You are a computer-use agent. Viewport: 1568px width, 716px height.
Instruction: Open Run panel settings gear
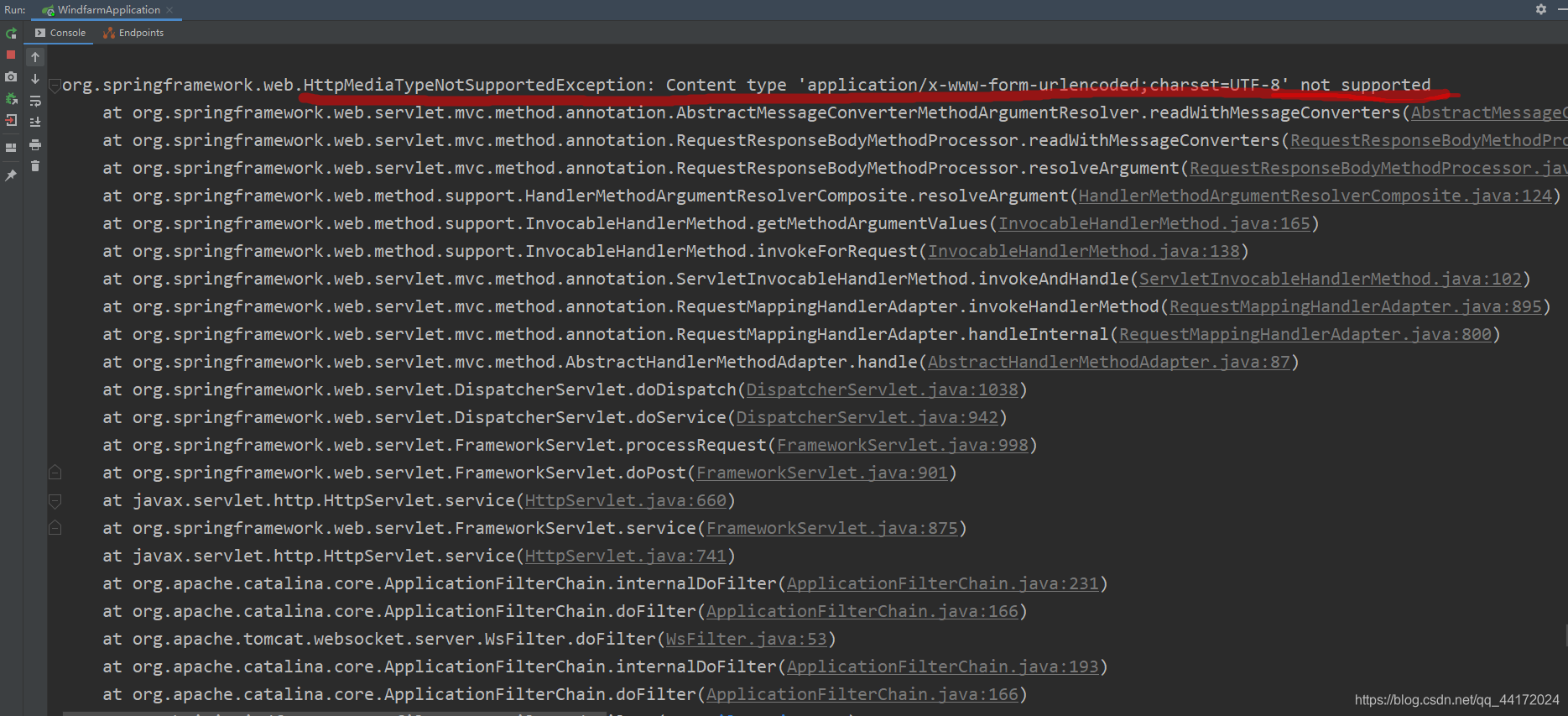(x=1541, y=9)
